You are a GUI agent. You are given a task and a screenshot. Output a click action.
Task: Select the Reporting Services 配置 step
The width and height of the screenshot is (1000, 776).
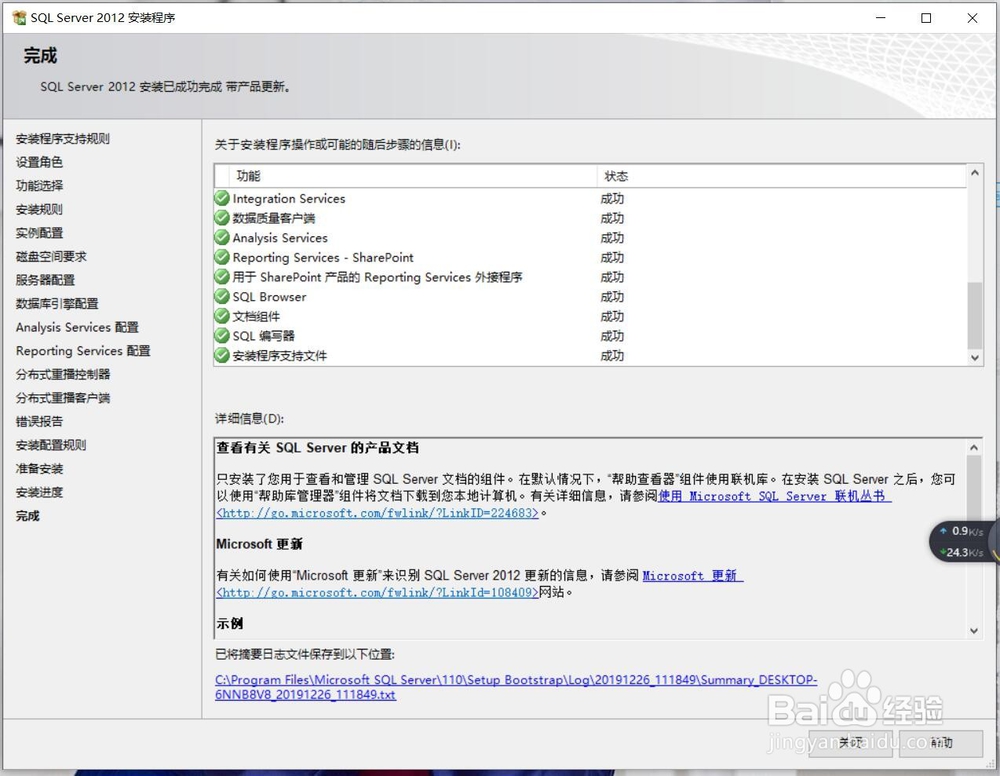point(83,351)
